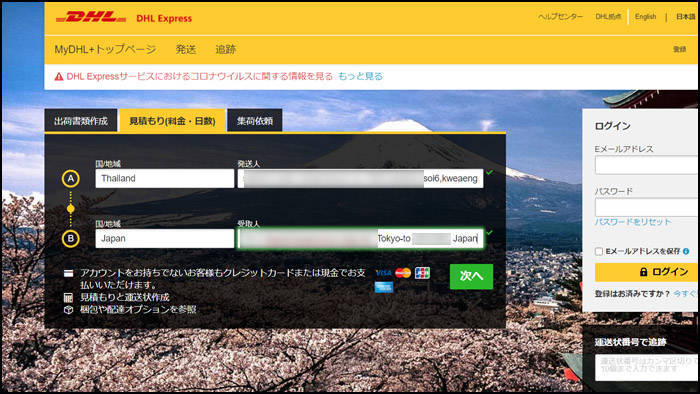
Task: Click the package box icon beside 梱包や配達オプション
Action: pos(68,310)
